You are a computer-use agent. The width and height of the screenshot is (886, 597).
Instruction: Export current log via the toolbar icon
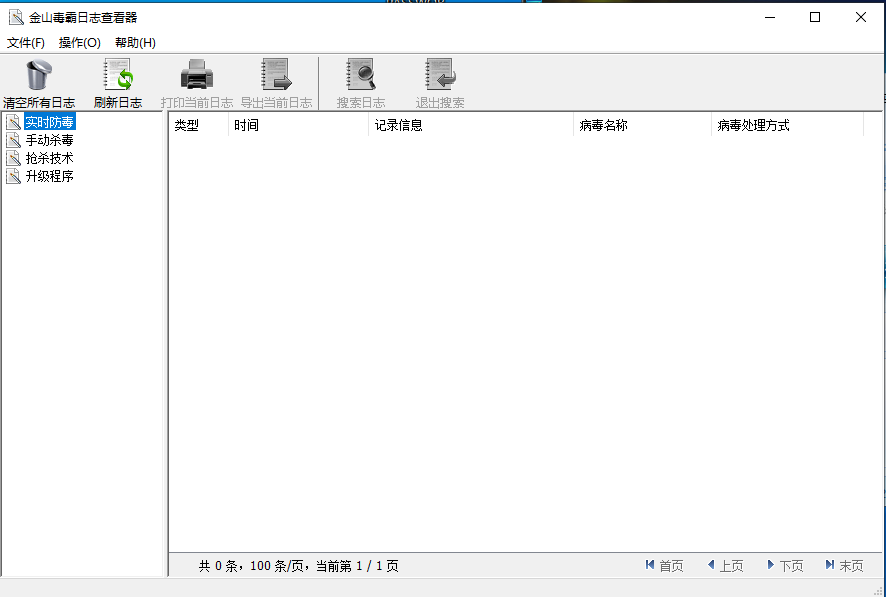276,76
